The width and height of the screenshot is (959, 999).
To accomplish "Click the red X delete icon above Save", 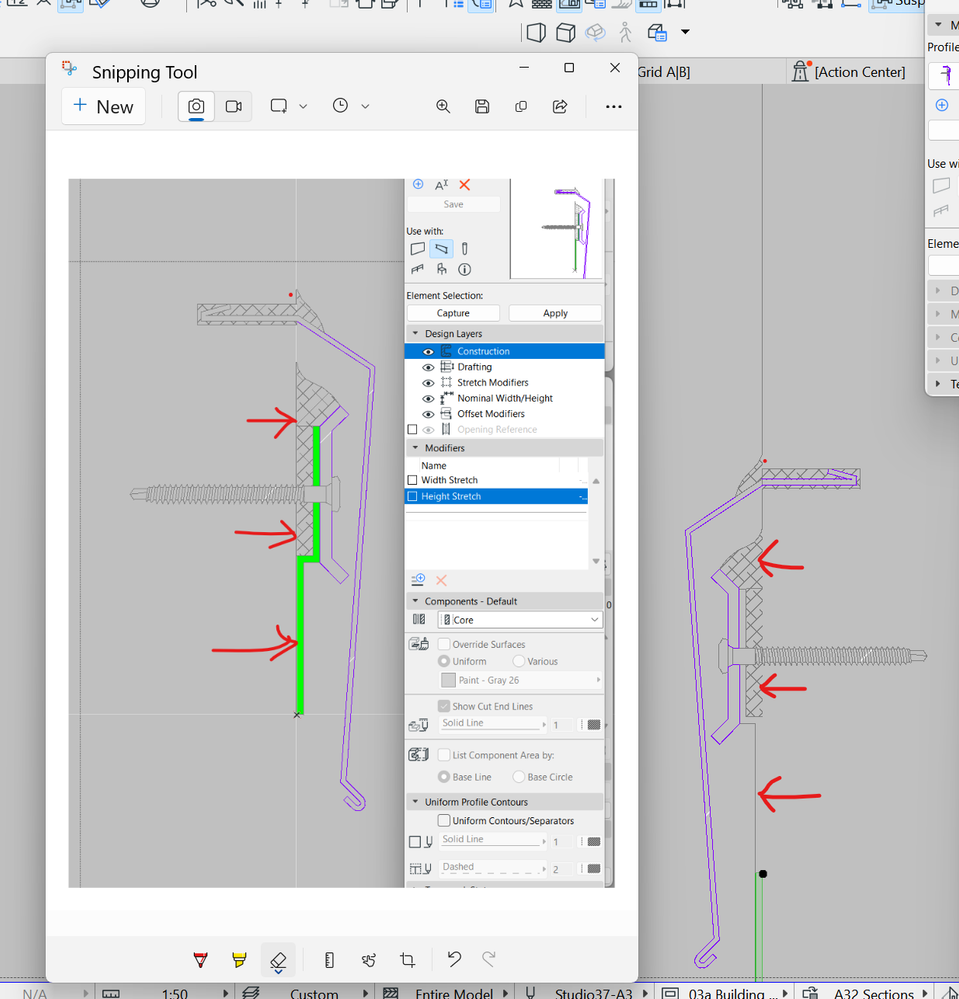I will point(464,185).
